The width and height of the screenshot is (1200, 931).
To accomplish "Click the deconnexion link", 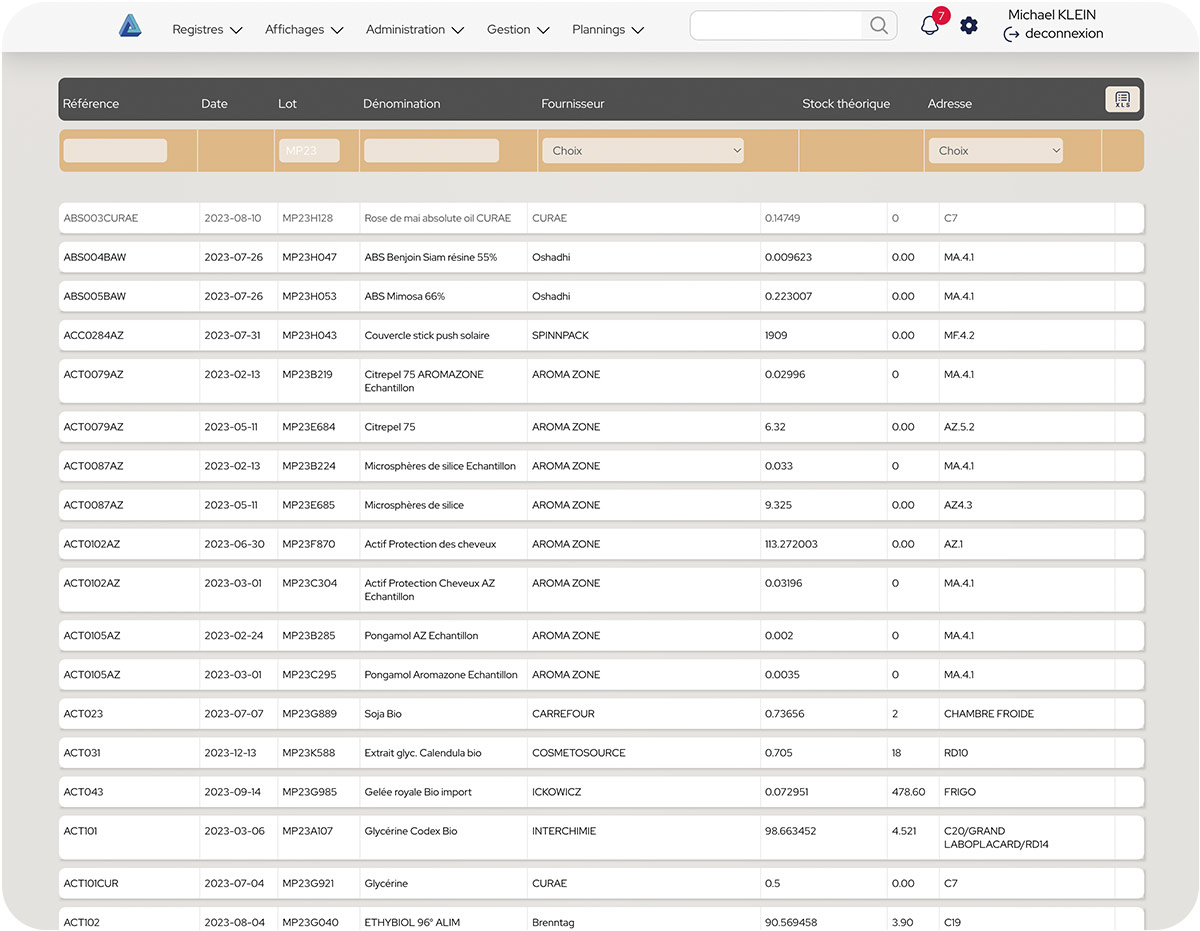I will (1064, 34).
